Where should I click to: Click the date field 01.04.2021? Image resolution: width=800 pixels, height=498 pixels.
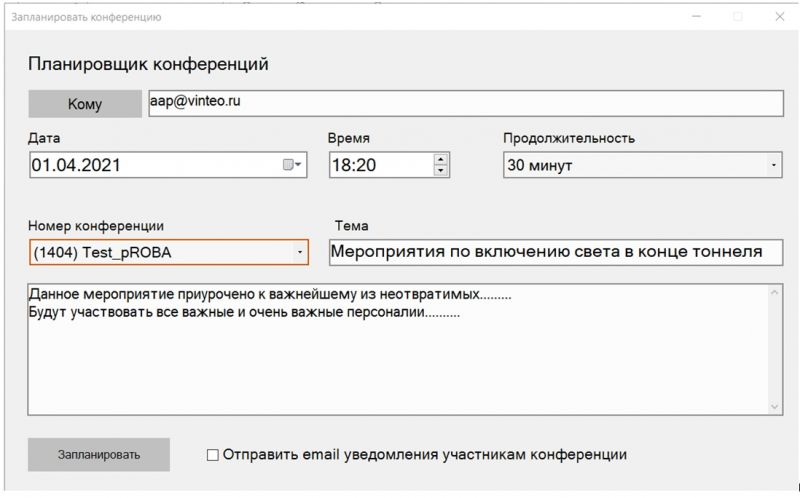168,165
